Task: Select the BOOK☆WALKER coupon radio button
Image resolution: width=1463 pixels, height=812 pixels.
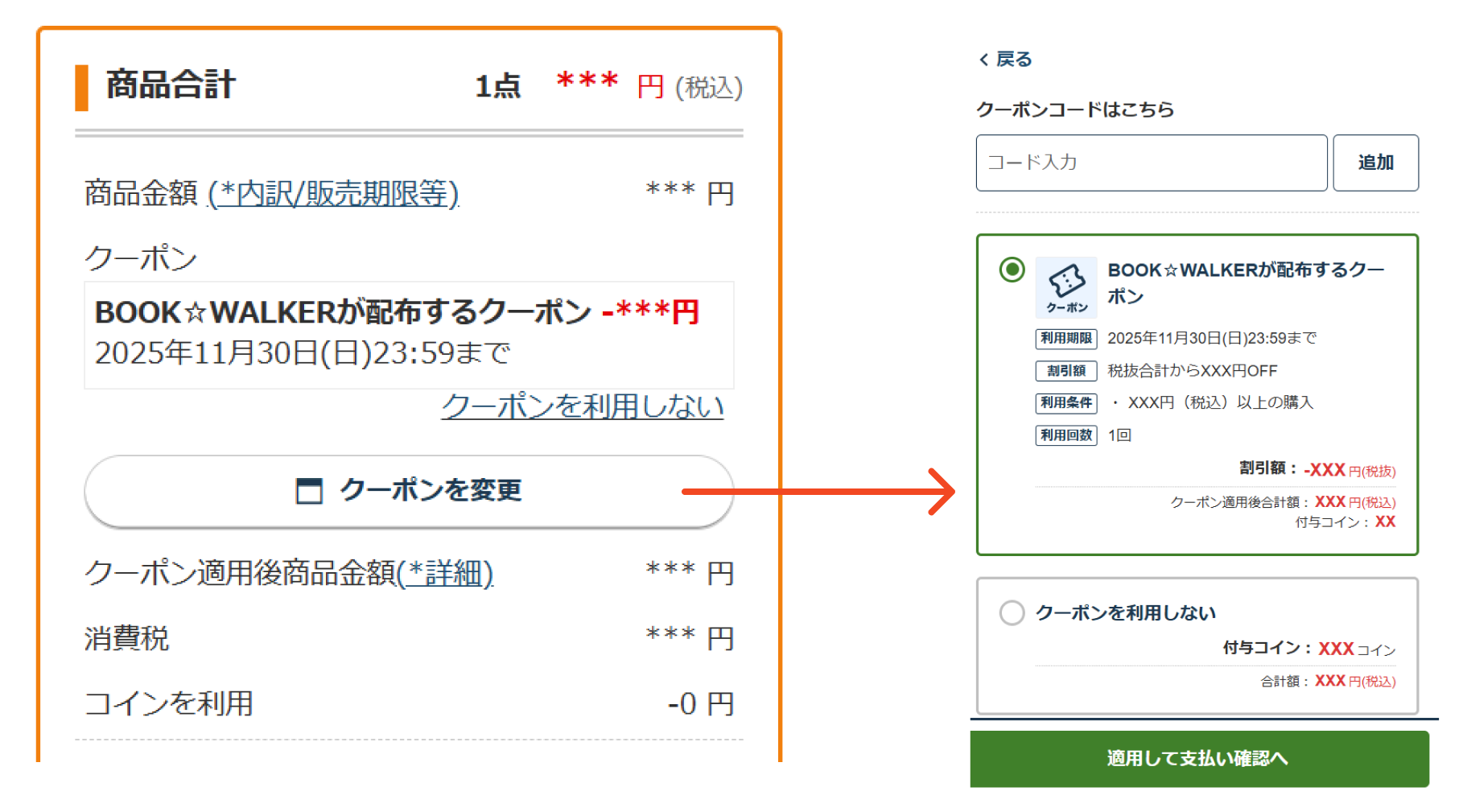Action: [x=1012, y=270]
